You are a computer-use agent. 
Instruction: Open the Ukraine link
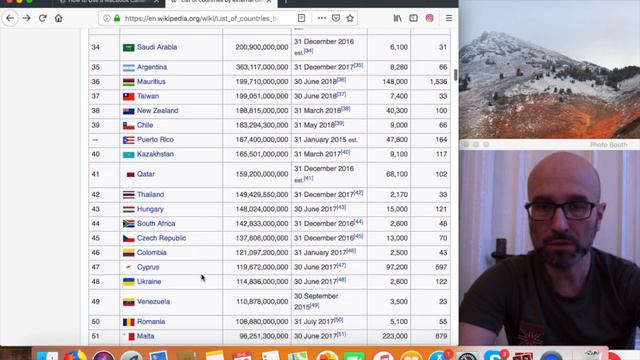point(149,282)
